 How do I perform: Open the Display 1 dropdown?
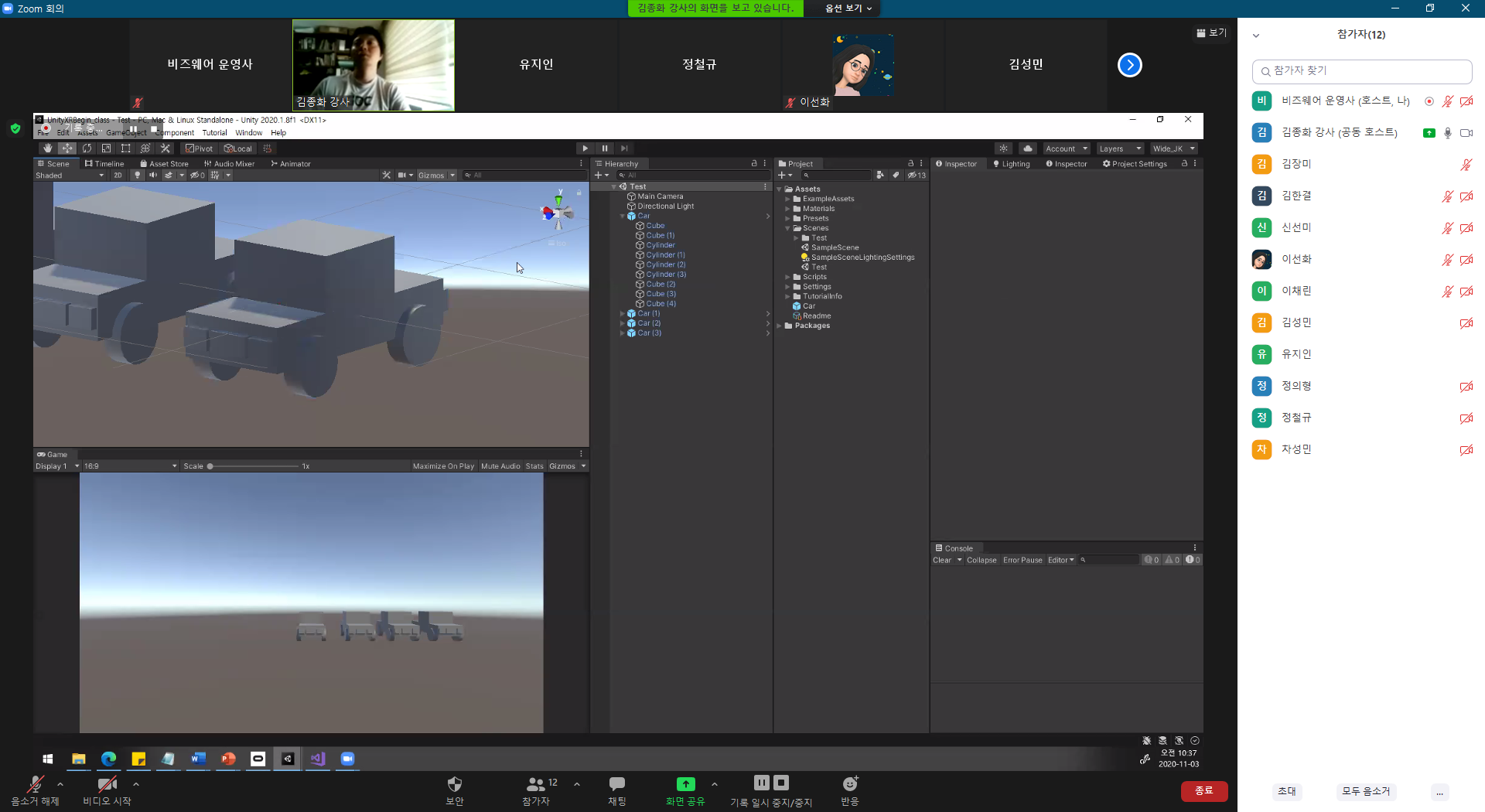click(x=57, y=466)
